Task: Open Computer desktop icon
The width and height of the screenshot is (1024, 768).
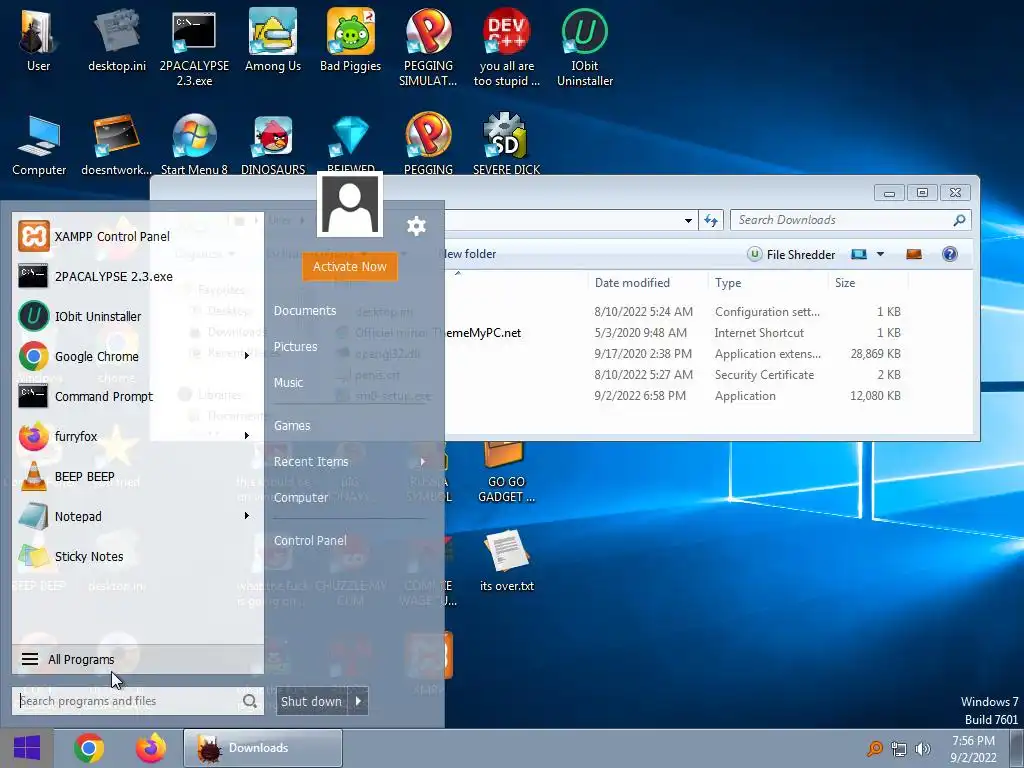Action: pos(39,145)
